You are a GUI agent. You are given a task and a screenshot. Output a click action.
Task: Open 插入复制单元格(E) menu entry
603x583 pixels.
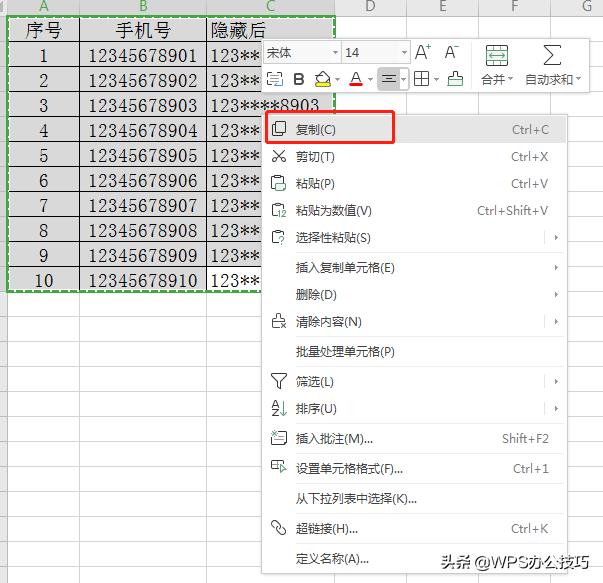coord(415,267)
